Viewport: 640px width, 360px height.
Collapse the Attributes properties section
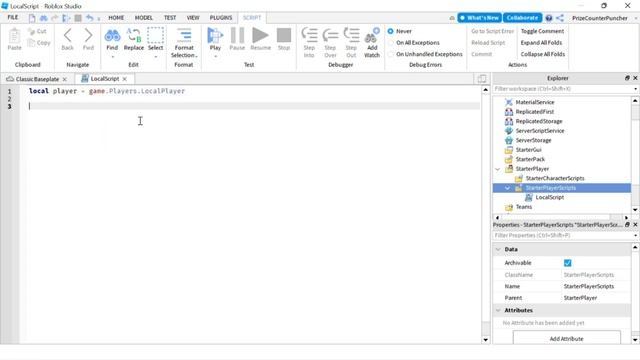498,311
